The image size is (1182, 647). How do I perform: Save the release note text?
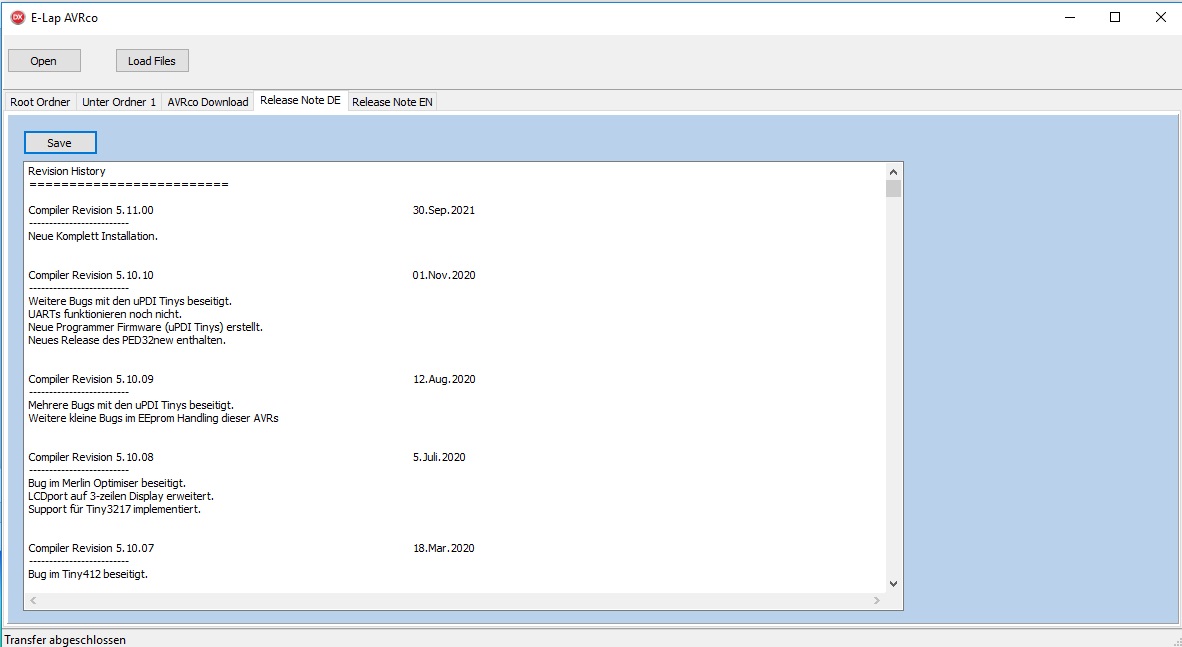(x=60, y=143)
